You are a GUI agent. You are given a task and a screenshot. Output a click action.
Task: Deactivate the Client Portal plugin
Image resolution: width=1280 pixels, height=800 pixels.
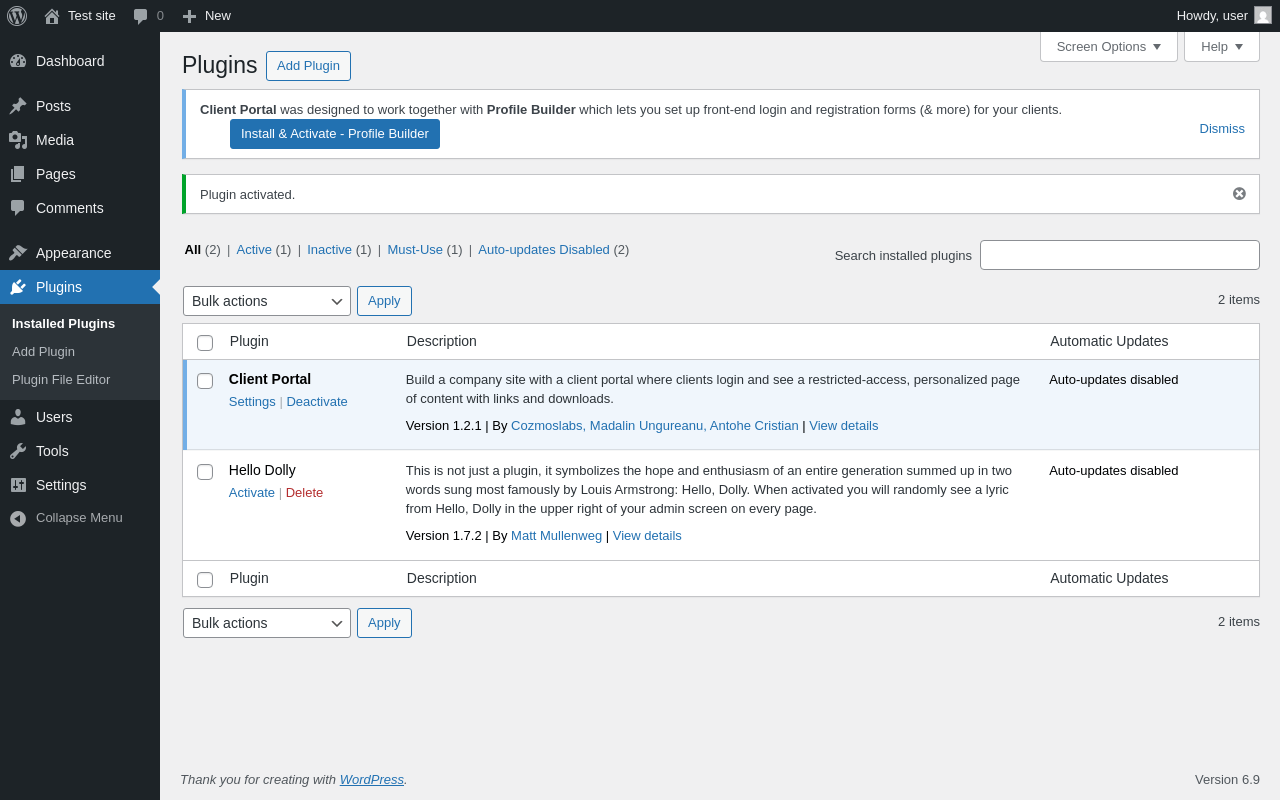tap(317, 402)
